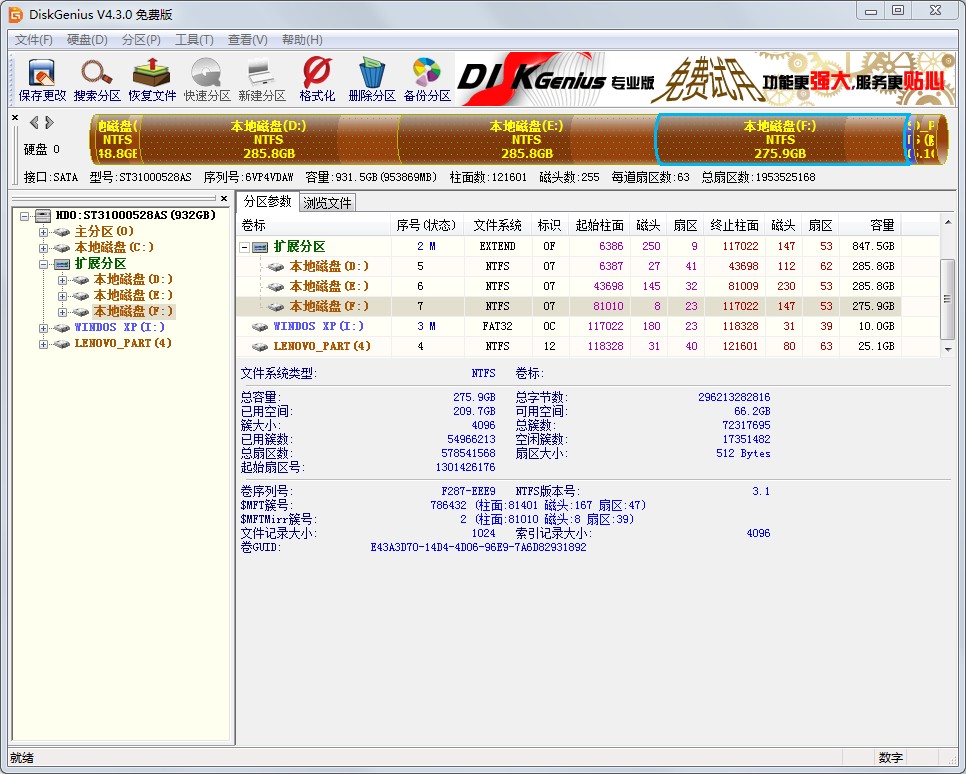Collapse the HD0:ST31000528AS tree node

pyautogui.click(x=25, y=216)
